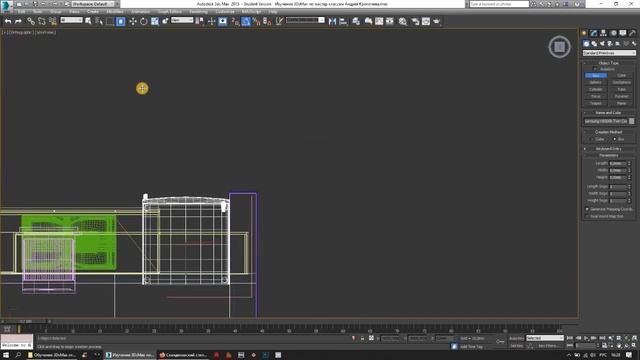Screen dimensions: 640x360
Task: Open the Rendering menu
Action: 198,12
